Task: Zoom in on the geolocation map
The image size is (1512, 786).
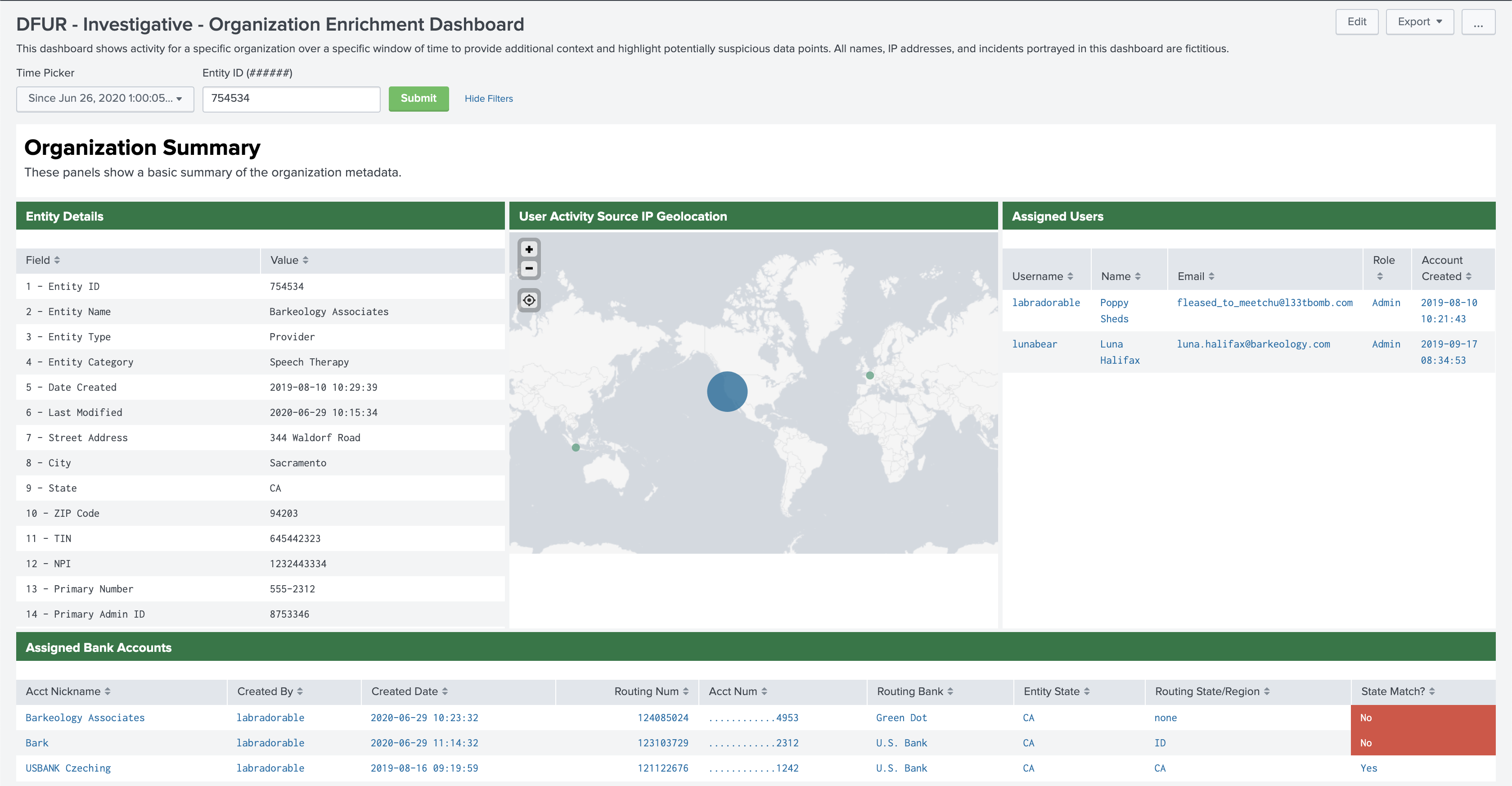Action: coord(529,249)
